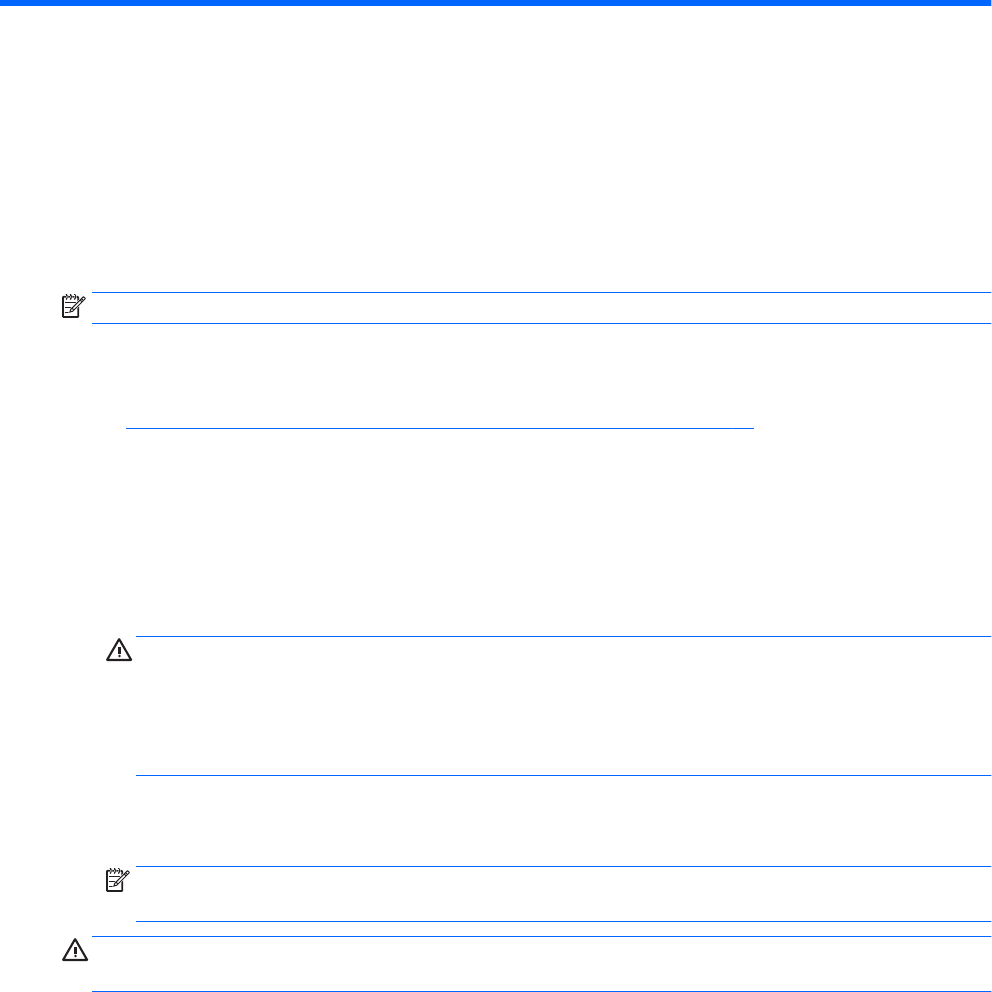The height and width of the screenshot is (992, 992).
Task: Click the top rule of the last caution
Action: tap(540, 937)
